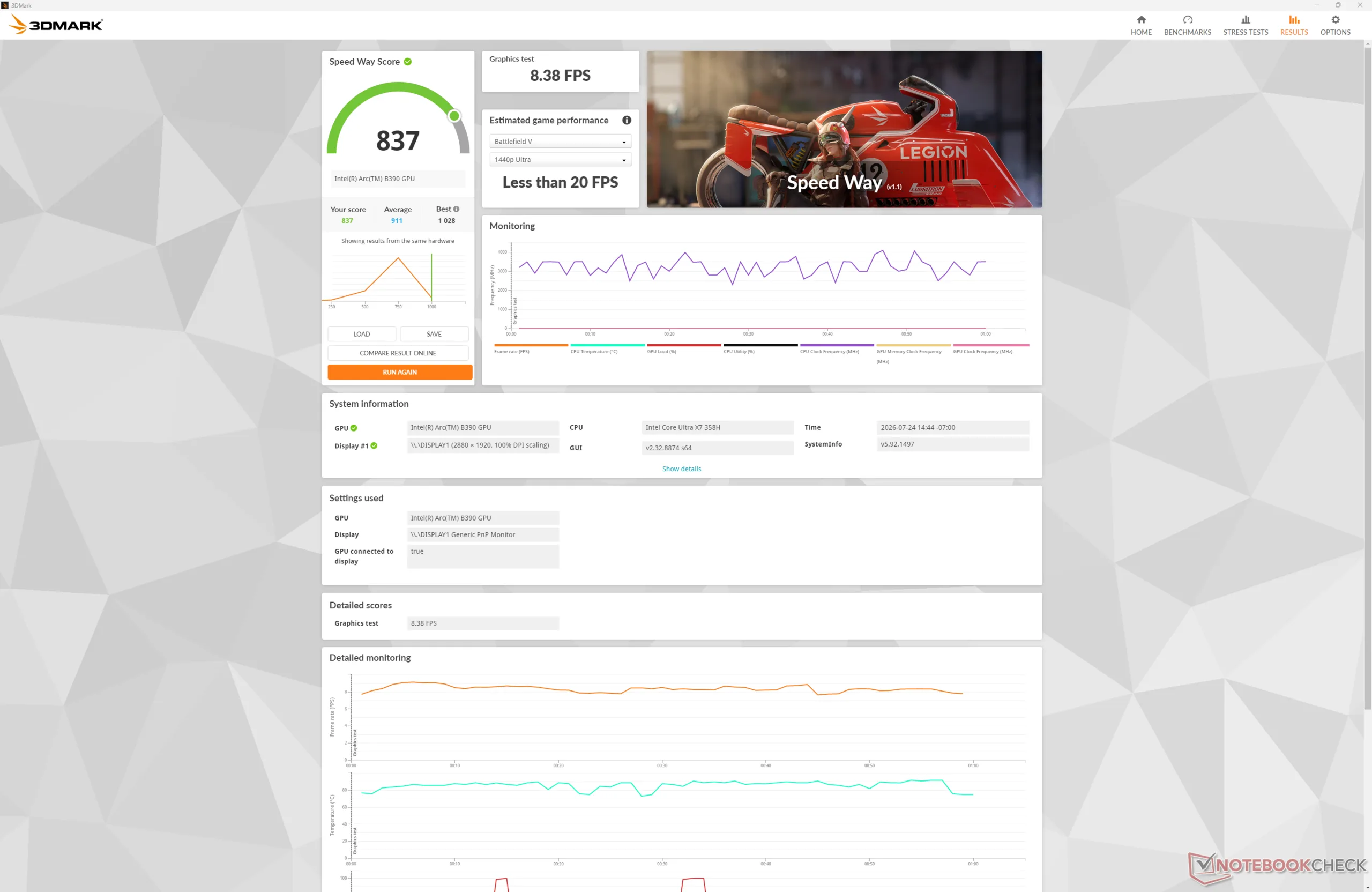Screen dimensions: 1372x892
Task: Click the BENCHMARKS menu label
Action: point(1187,32)
